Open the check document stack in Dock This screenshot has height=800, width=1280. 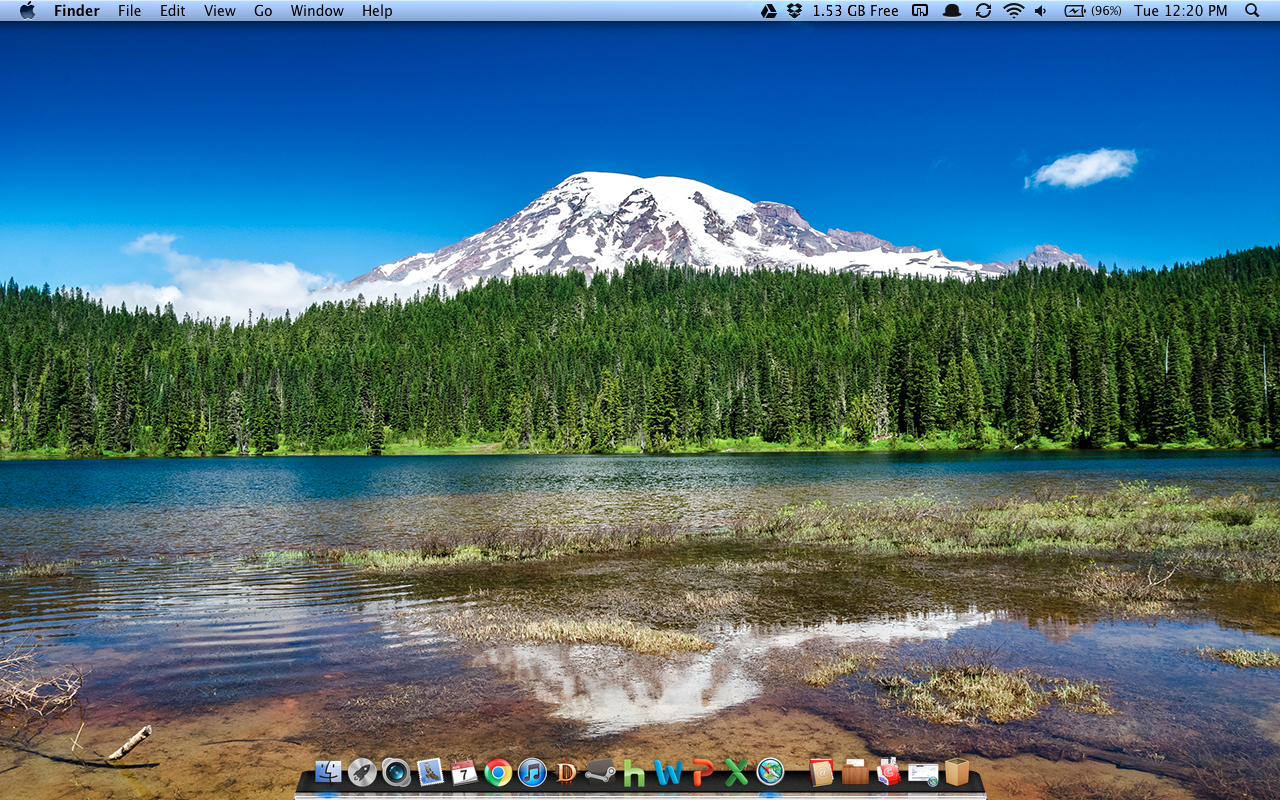(x=923, y=773)
